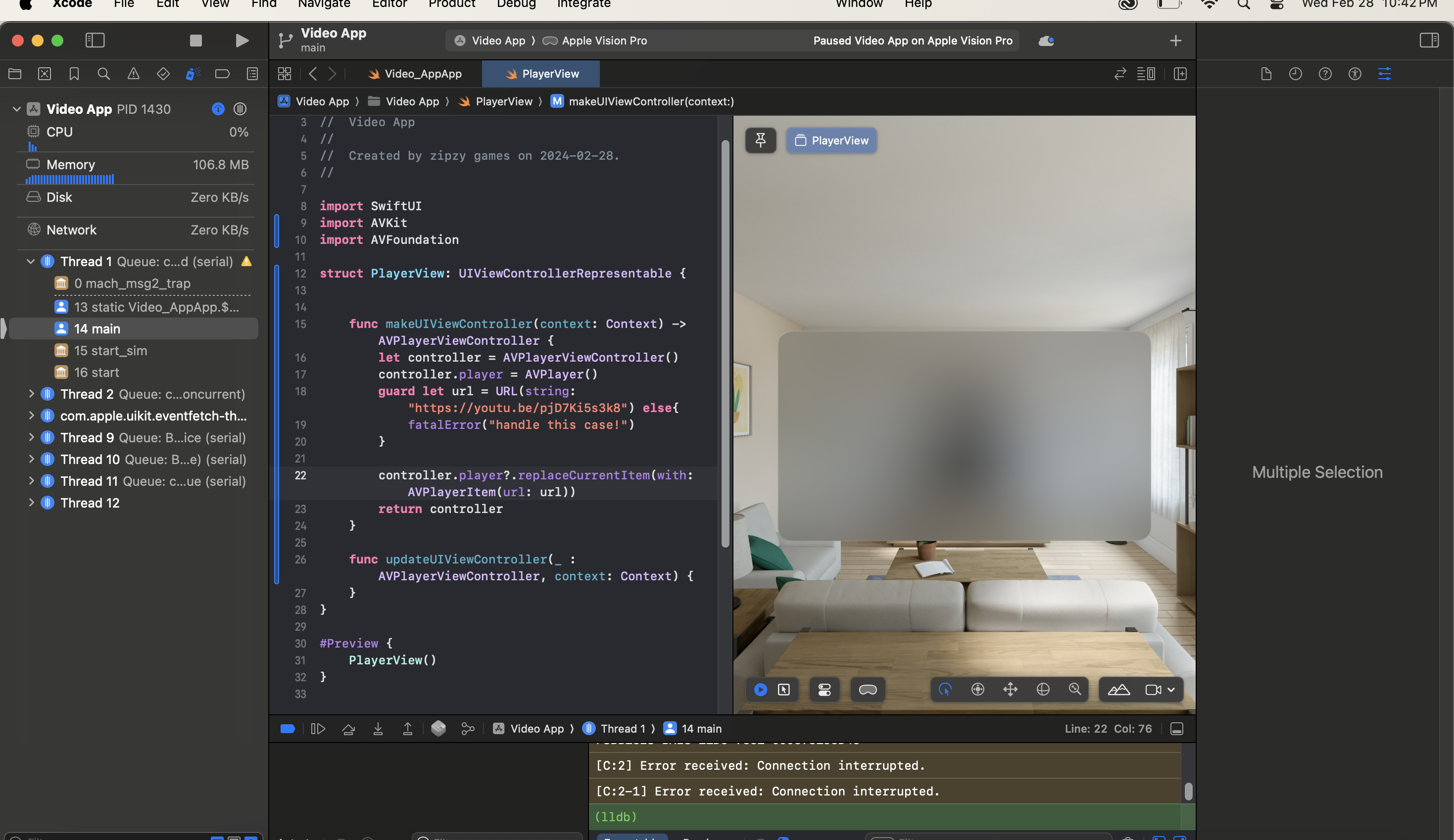1454x840 pixels.
Task: Collapse the Thread 1 disclosure triangle
Action: coord(31,261)
